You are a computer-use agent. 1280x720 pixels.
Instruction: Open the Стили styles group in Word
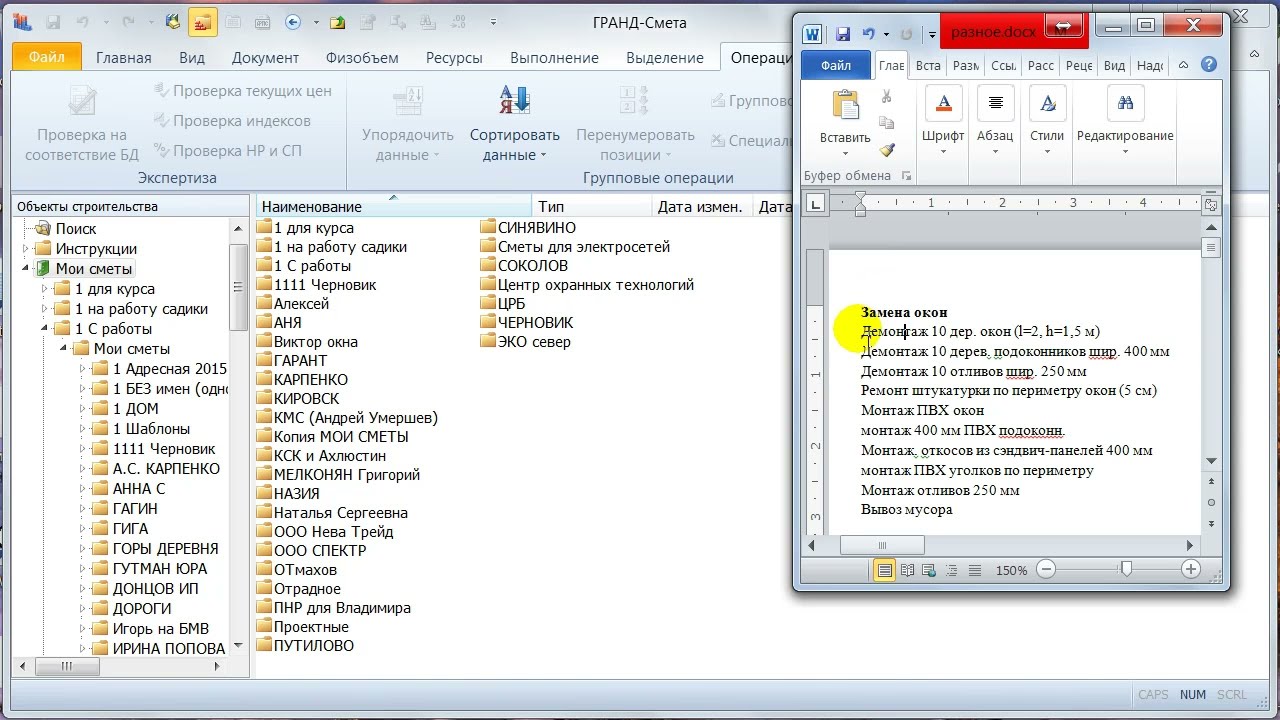click(x=1047, y=120)
